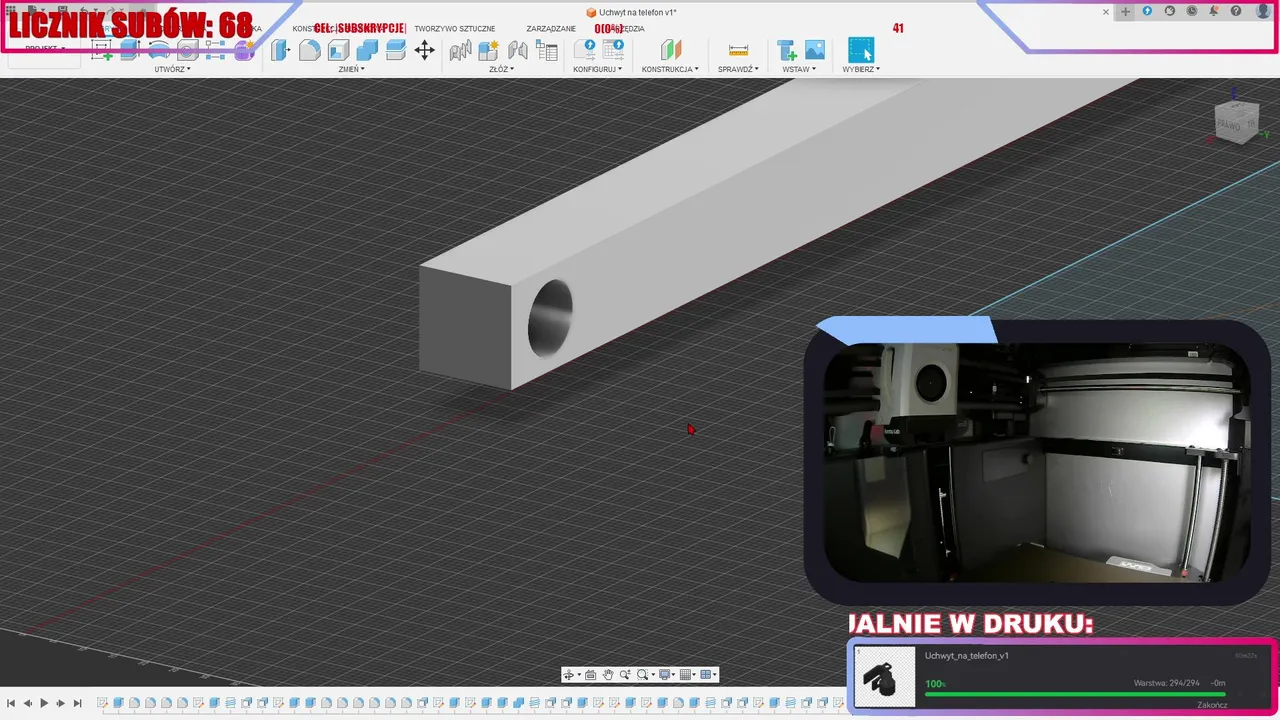The width and height of the screenshot is (1280, 720).
Task: Select the Uchwyt na telefon v1 document tab
Action: pyautogui.click(x=631, y=12)
